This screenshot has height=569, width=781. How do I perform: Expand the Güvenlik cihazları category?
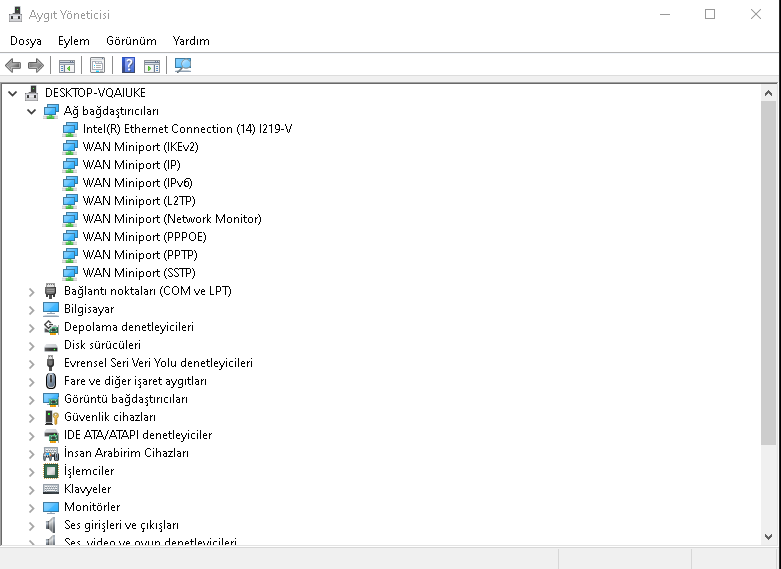pyautogui.click(x=31, y=418)
